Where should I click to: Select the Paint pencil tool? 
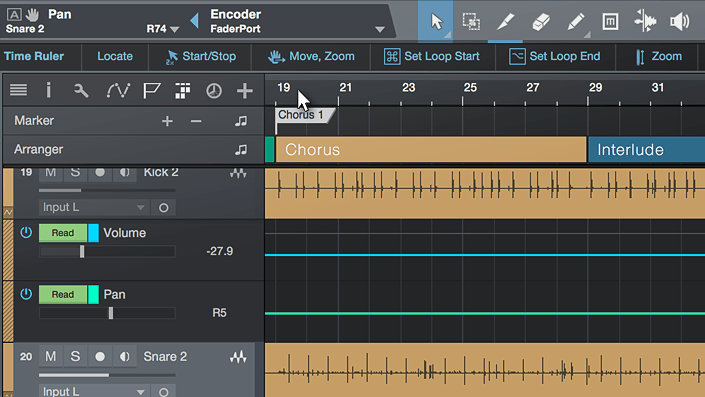[x=576, y=22]
